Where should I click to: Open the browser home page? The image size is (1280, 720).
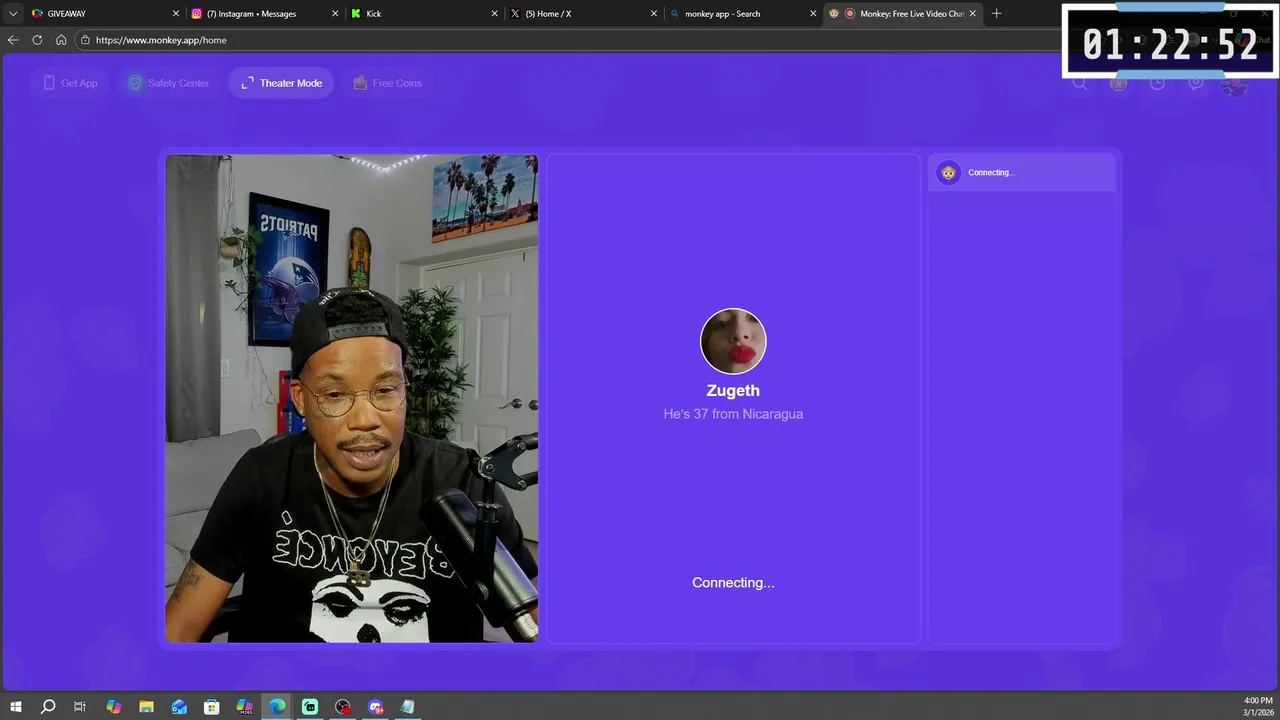(x=61, y=40)
